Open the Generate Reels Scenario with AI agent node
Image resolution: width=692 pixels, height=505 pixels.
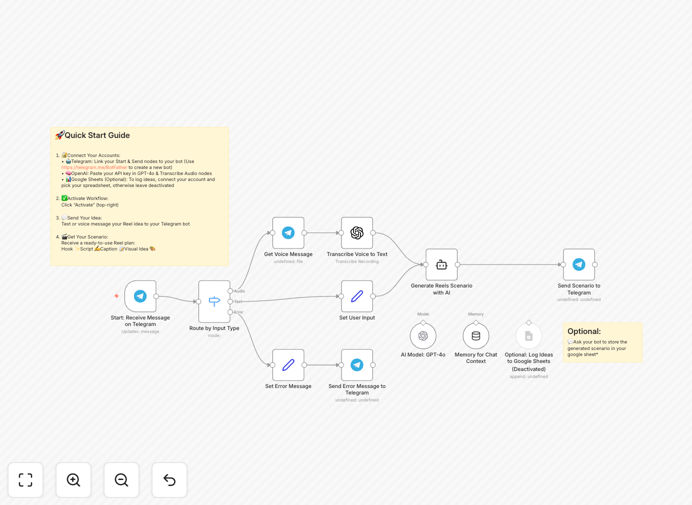441,264
